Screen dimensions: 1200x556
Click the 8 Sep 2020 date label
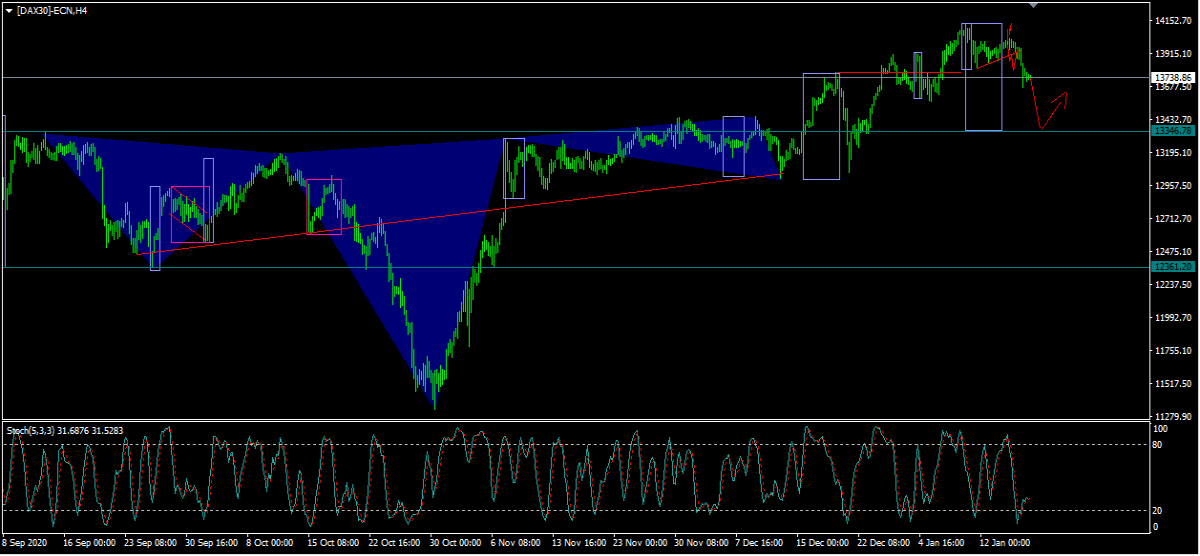pos(23,542)
